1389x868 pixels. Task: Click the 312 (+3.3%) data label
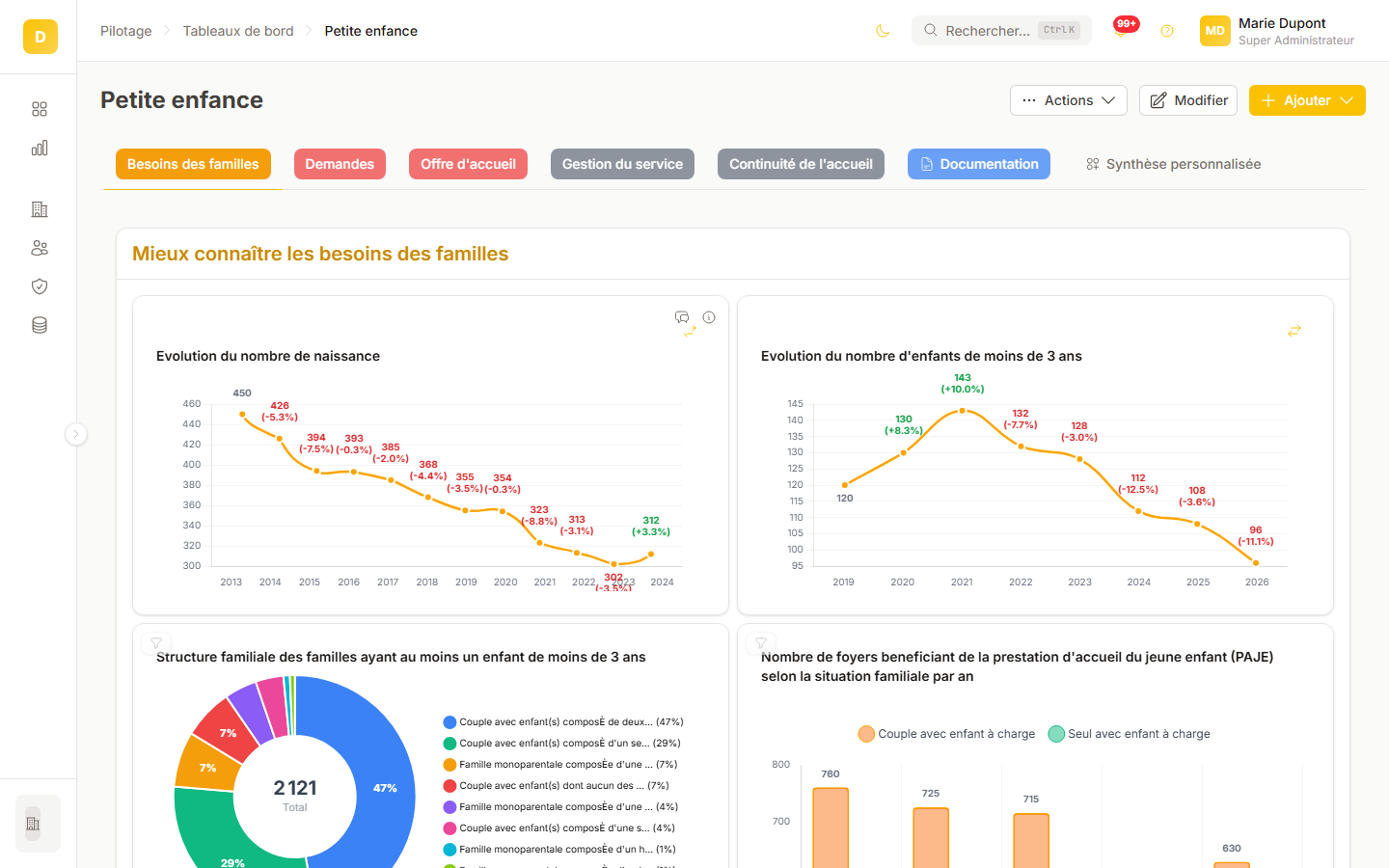coord(651,526)
